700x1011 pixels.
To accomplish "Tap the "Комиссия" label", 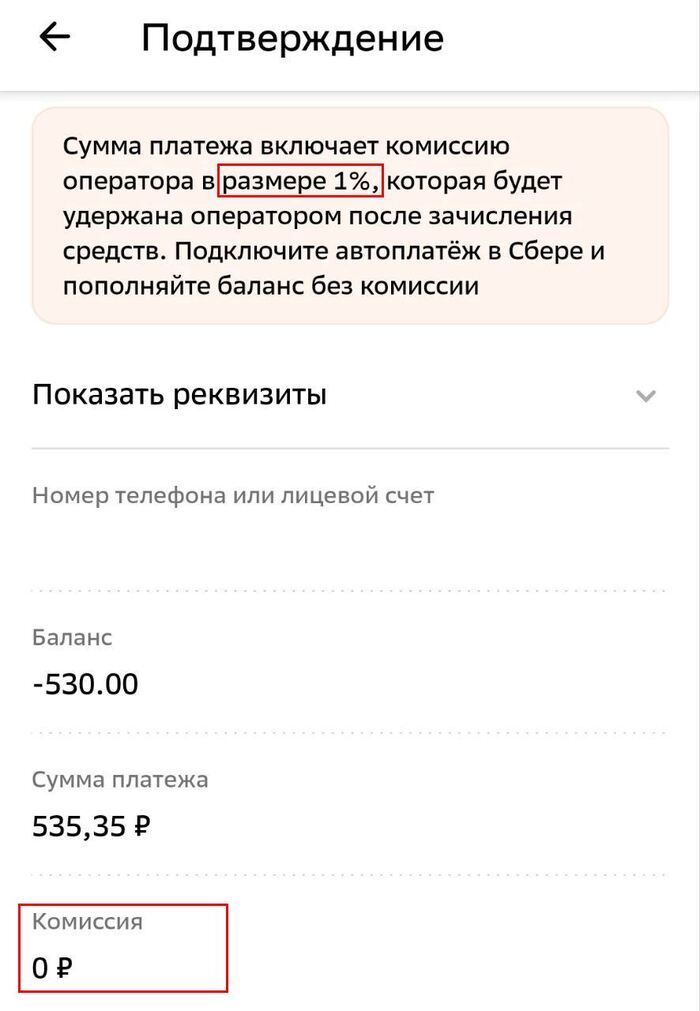I will click(87, 921).
